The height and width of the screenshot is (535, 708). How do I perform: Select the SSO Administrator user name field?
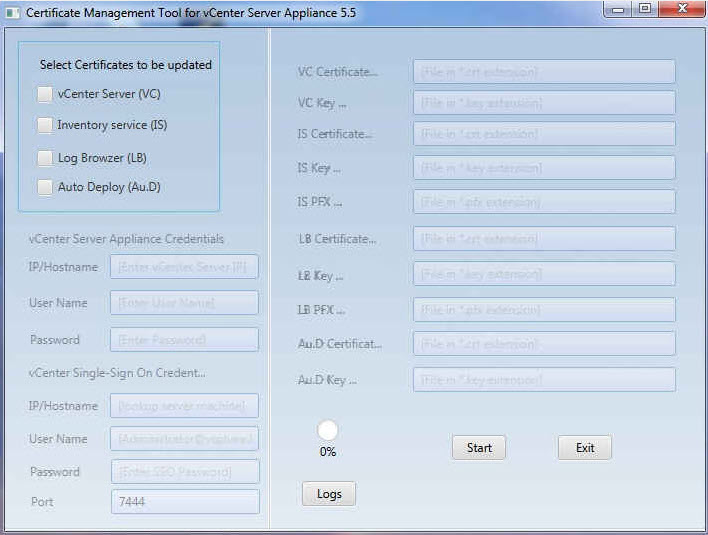tap(184, 439)
